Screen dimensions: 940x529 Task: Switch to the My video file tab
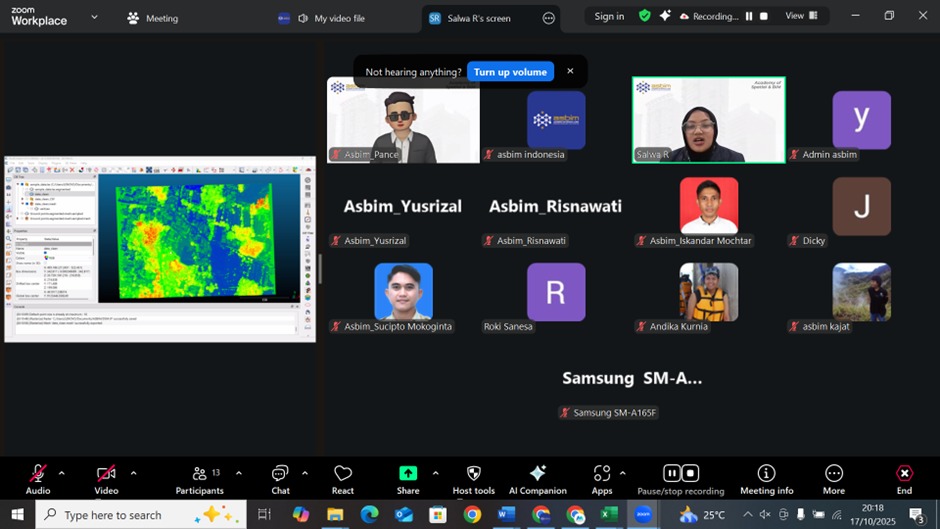click(338, 18)
